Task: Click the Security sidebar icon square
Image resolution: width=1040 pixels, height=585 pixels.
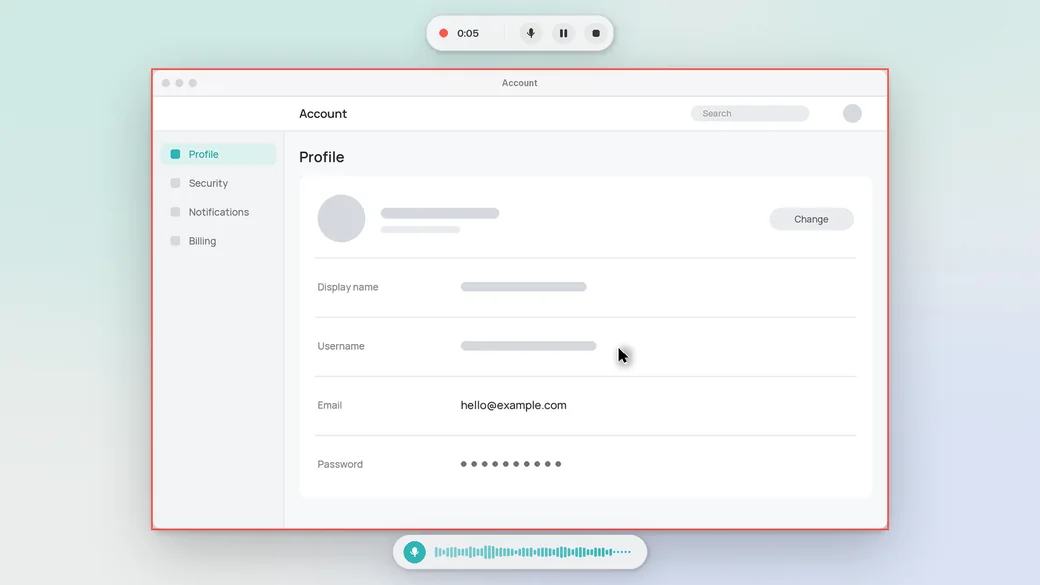Action: pos(175,183)
